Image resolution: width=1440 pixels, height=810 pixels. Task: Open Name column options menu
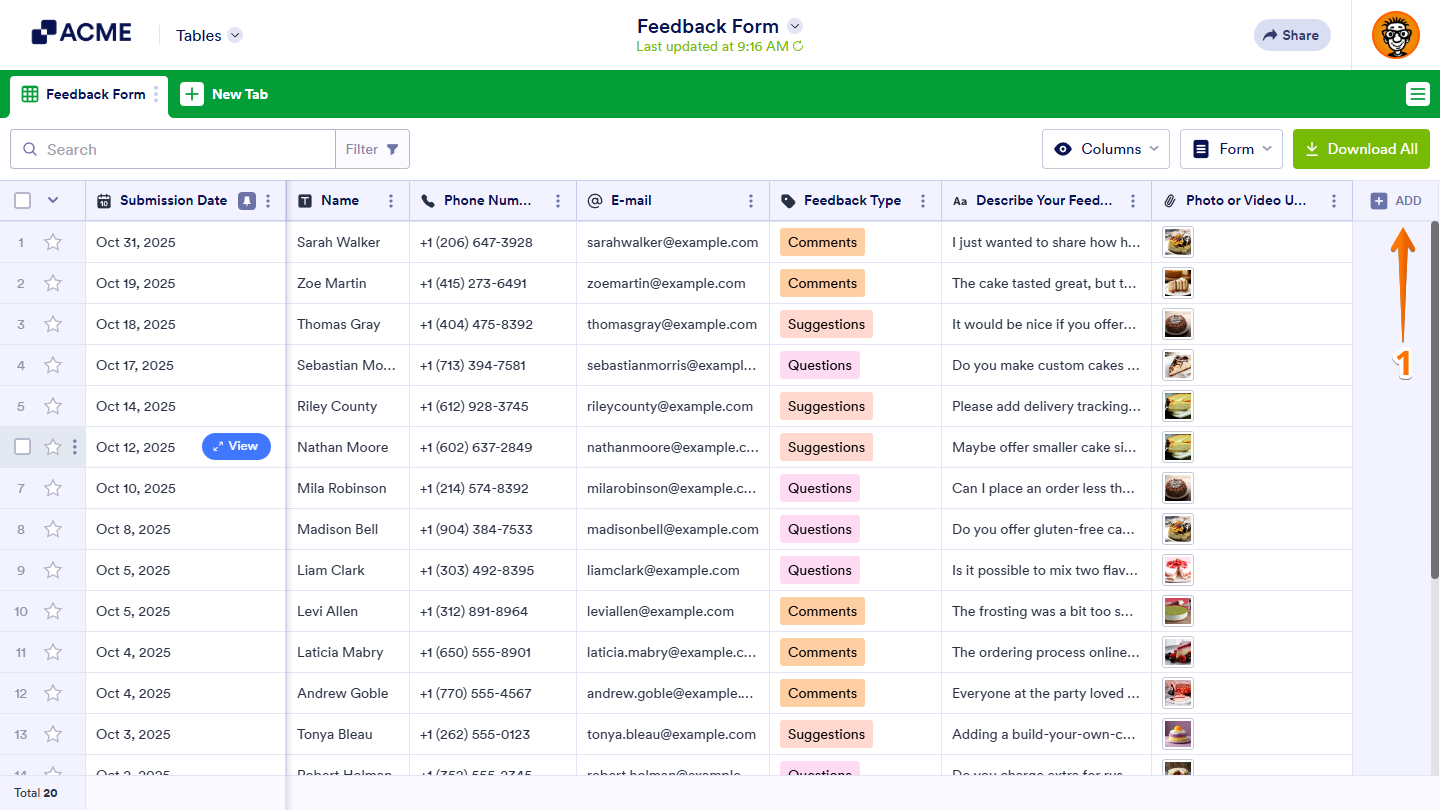pos(391,201)
